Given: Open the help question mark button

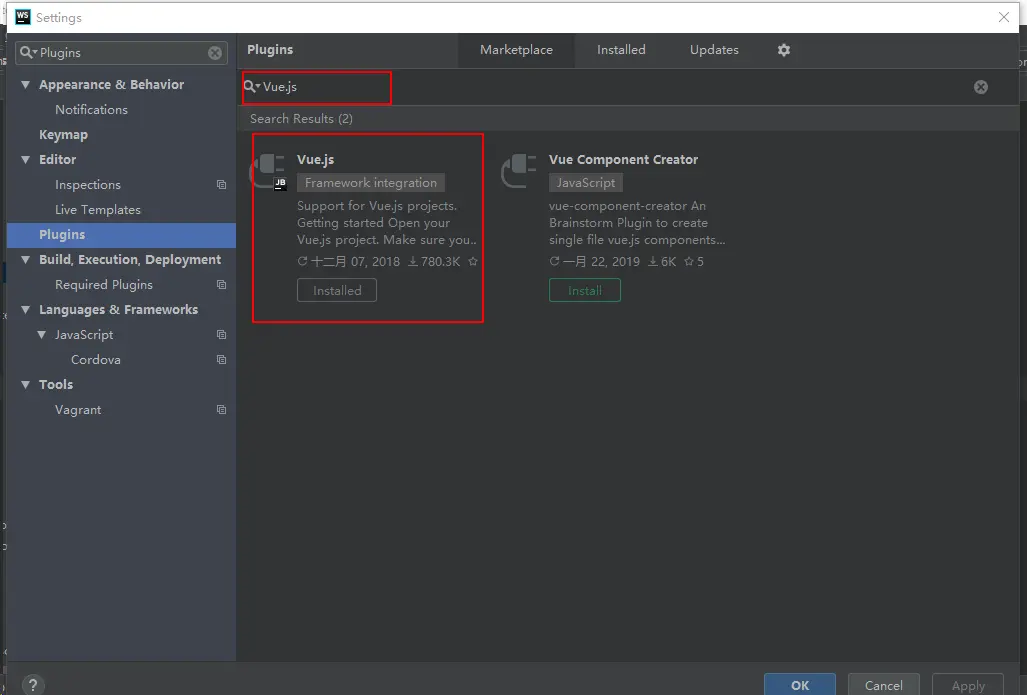Looking at the screenshot, I should pos(33,685).
